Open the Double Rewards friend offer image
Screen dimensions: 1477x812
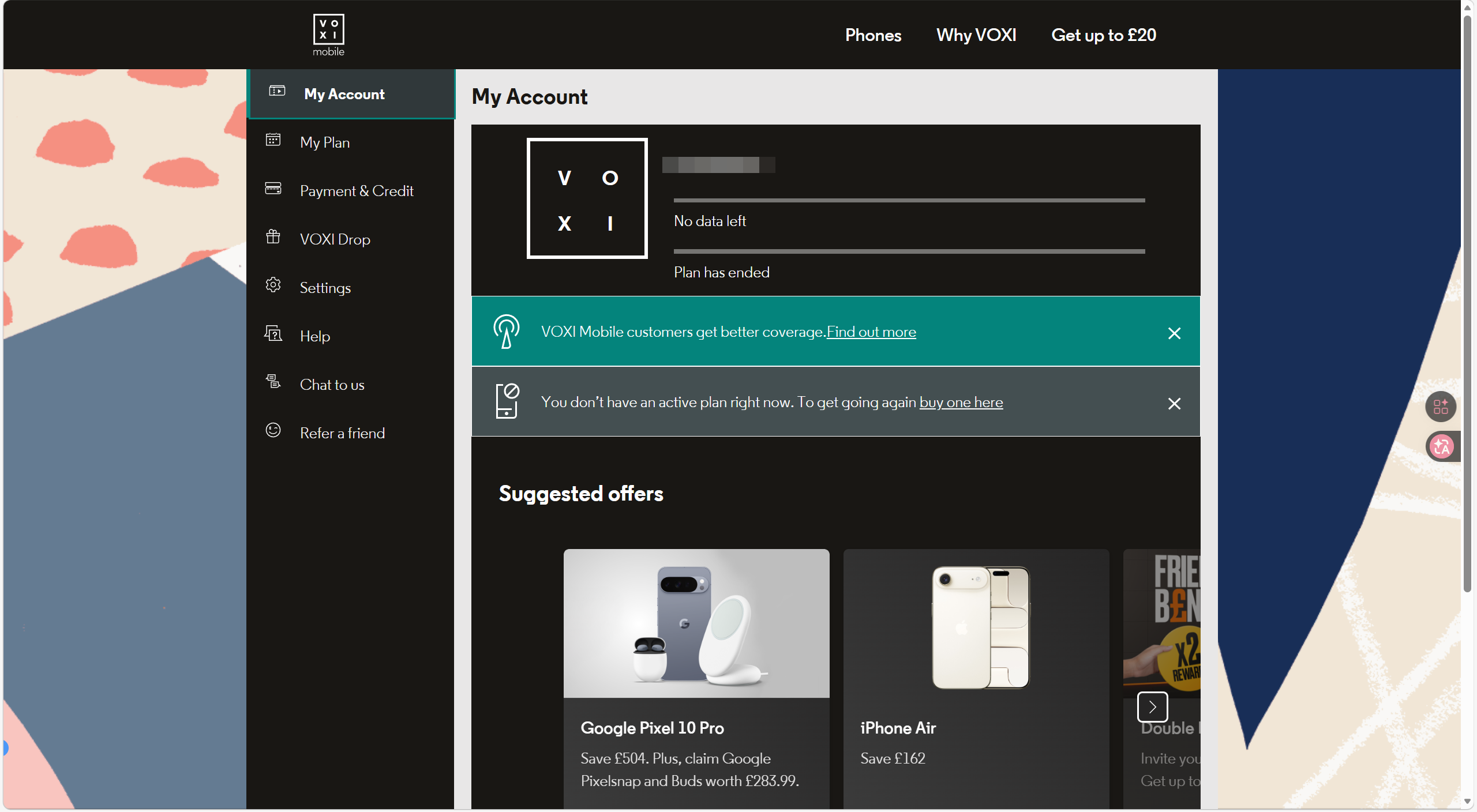coord(1162,623)
